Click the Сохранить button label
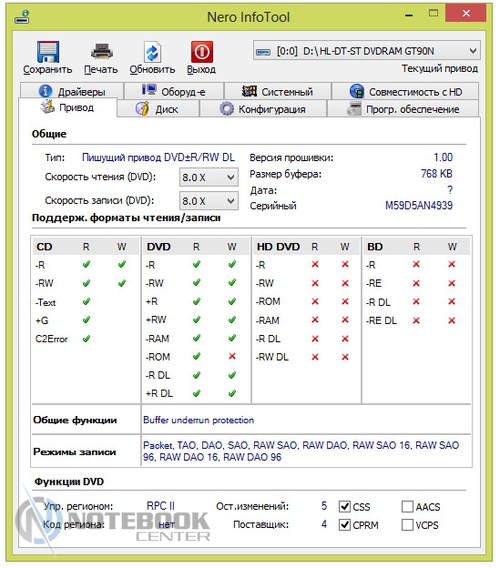Screen dimensions: 500x568 (x=47, y=70)
